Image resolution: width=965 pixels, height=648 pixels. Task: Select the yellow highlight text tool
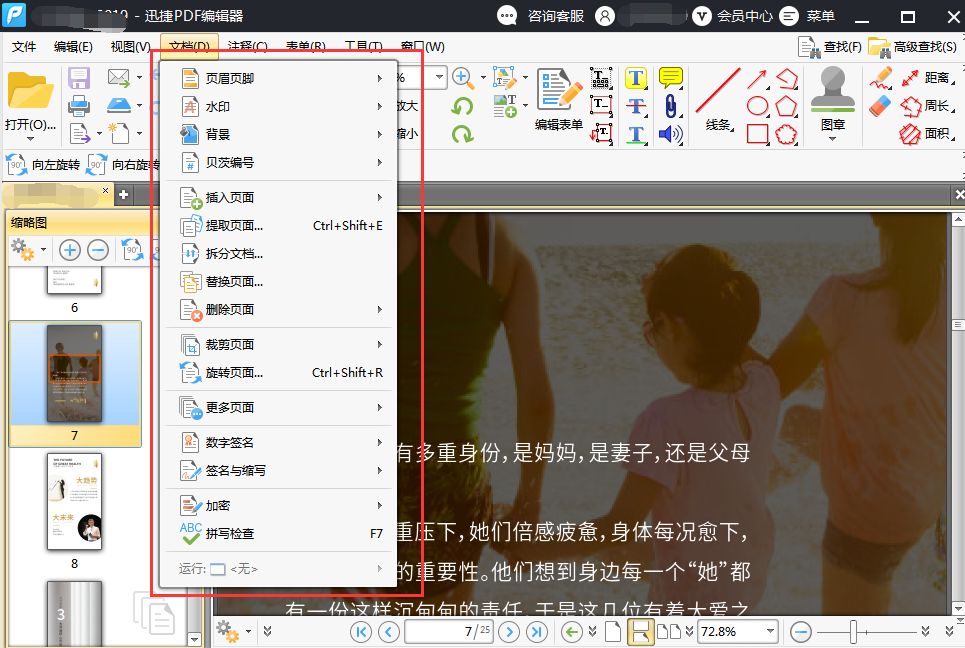tap(636, 78)
